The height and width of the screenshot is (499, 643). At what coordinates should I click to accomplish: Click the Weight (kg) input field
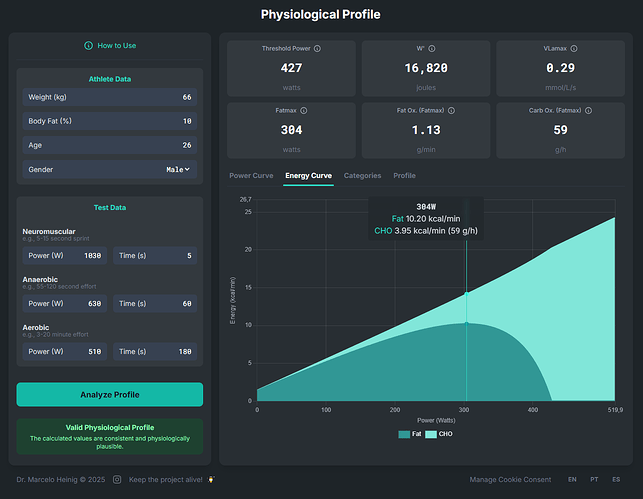pos(110,97)
